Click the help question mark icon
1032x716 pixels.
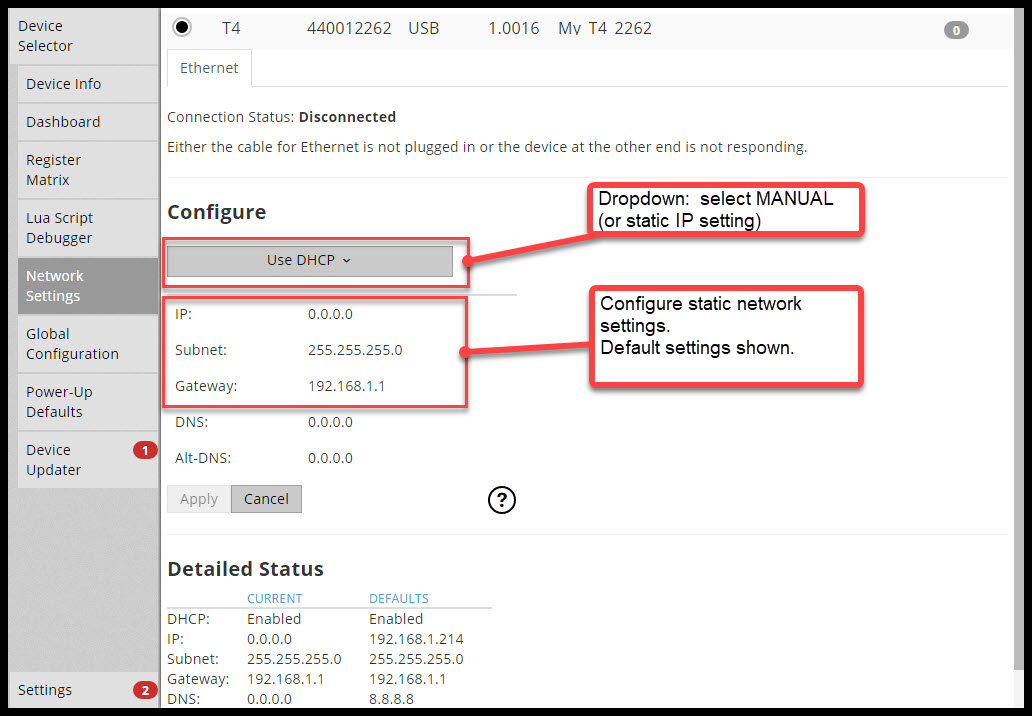tap(501, 500)
